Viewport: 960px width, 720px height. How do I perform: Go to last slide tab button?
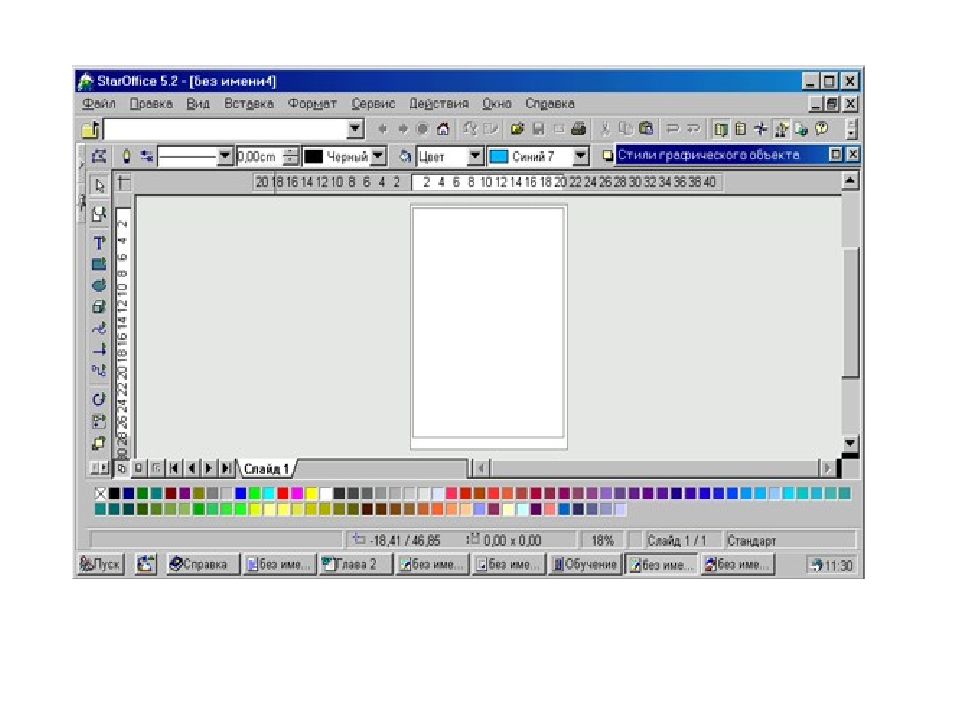pos(227,468)
